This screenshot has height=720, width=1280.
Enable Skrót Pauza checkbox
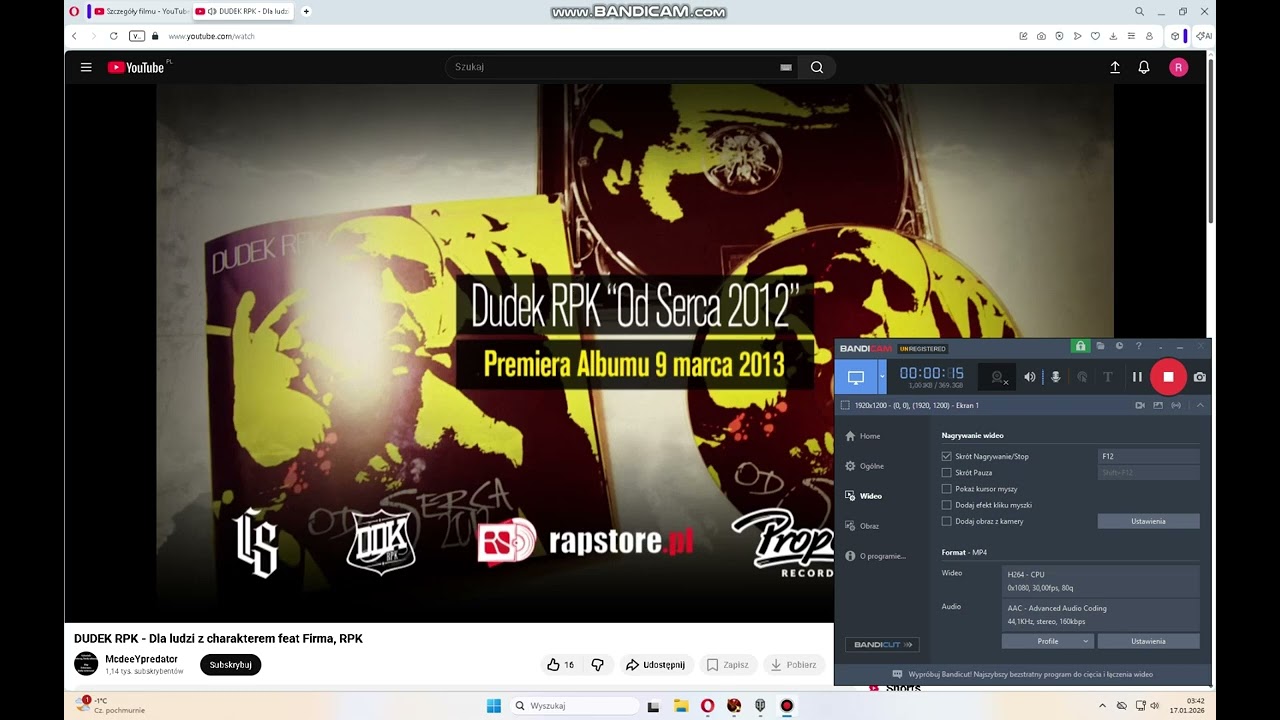(947, 472)
